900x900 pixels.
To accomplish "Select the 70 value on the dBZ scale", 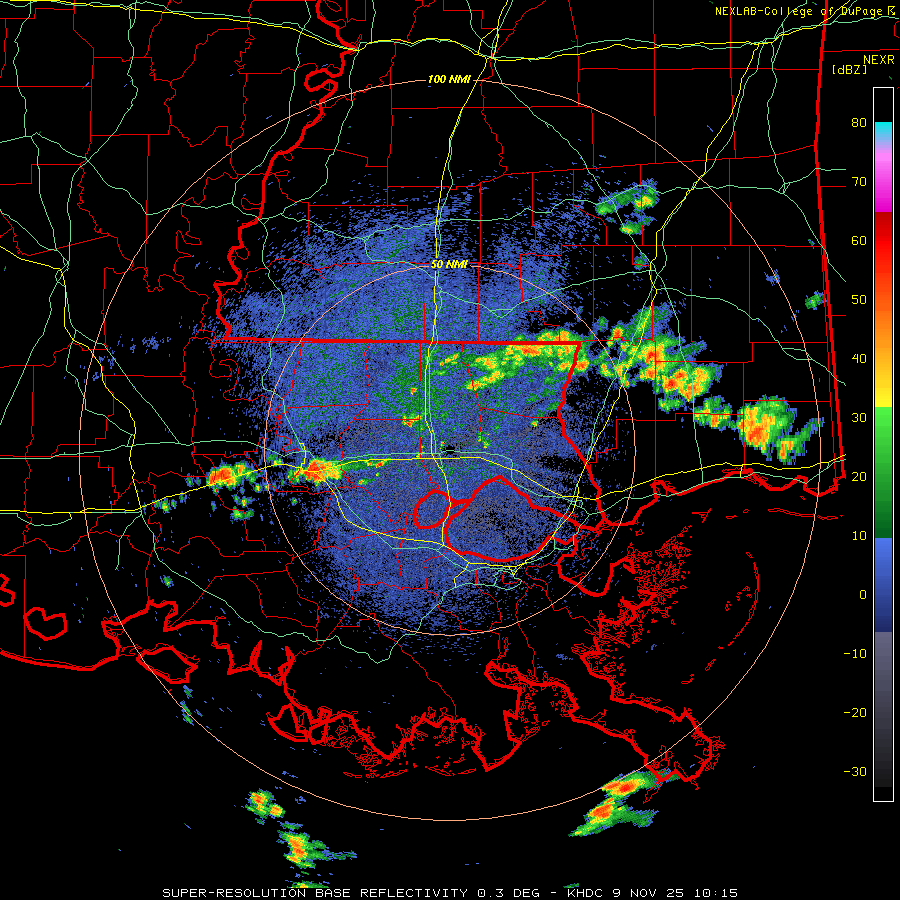I will [859, 182].
